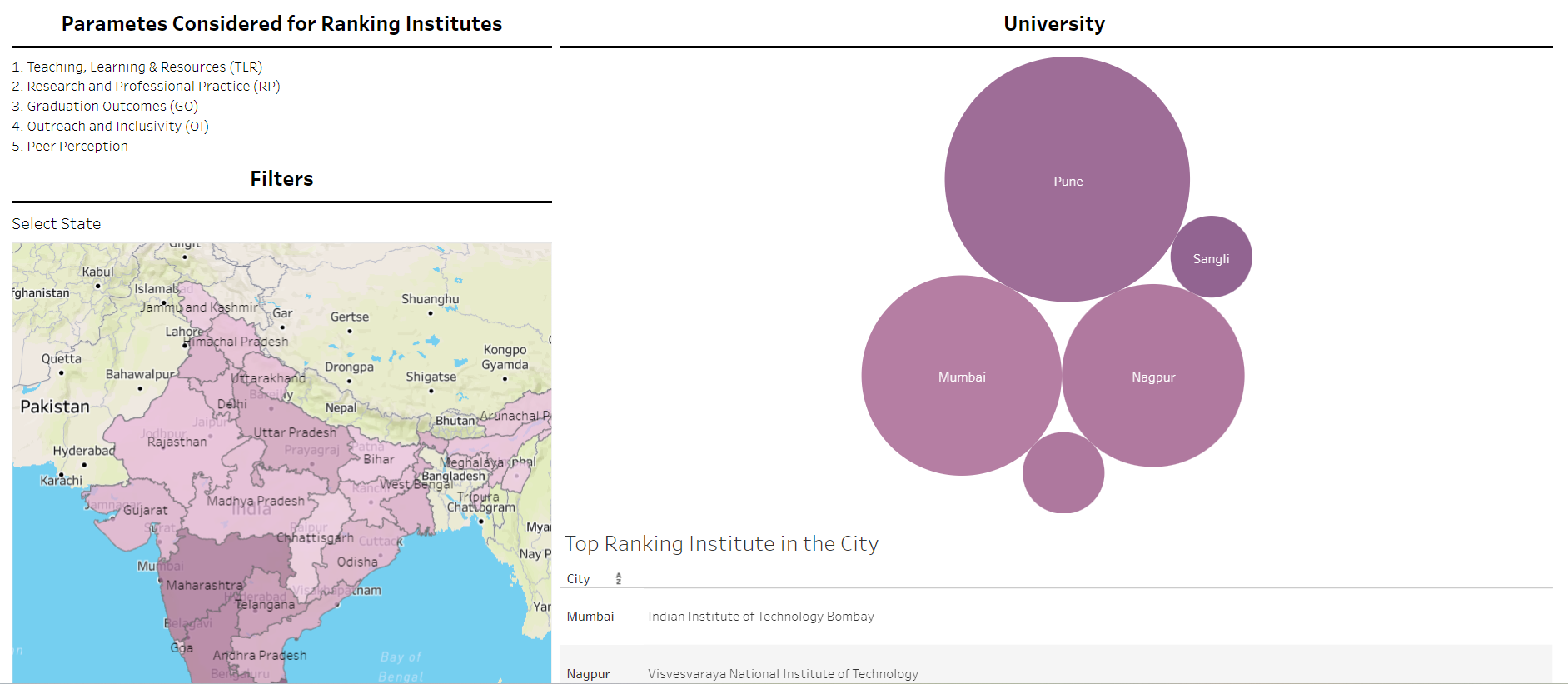
Task: Click the Nagpur bubble in chart
Action: pos(1153,376)
